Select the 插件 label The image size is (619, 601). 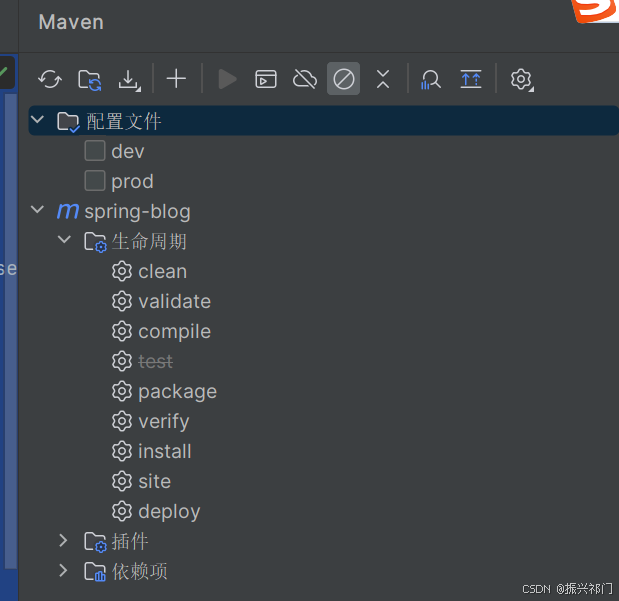[x=130, y=542]
